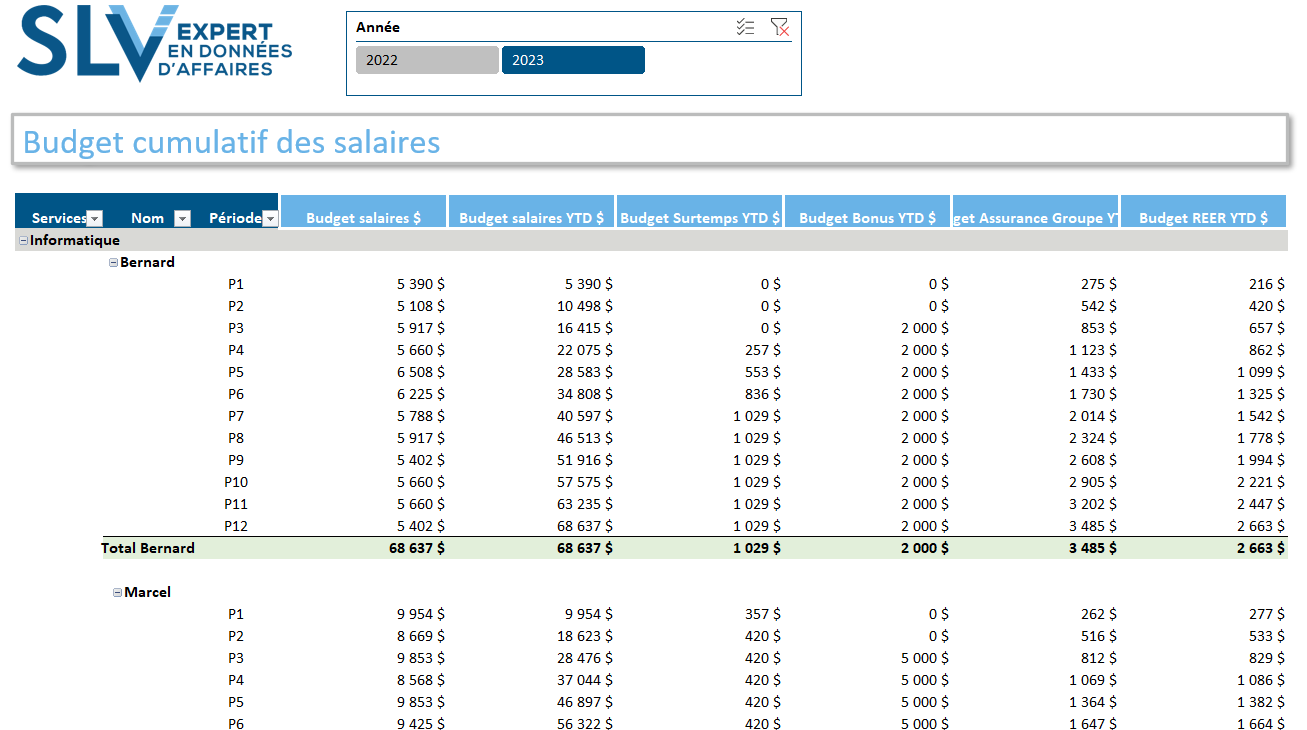
Task: Select year 2023 in the slicer
Action: 573,60
